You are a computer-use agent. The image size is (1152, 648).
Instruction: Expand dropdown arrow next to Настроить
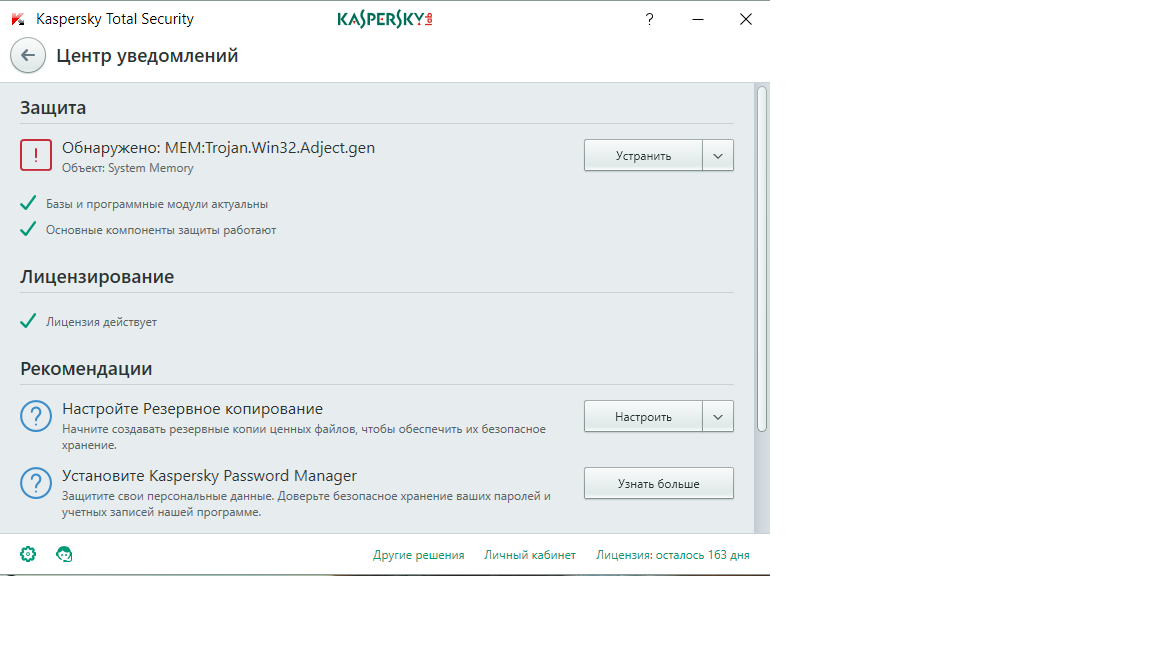click(x=718, y=417)
